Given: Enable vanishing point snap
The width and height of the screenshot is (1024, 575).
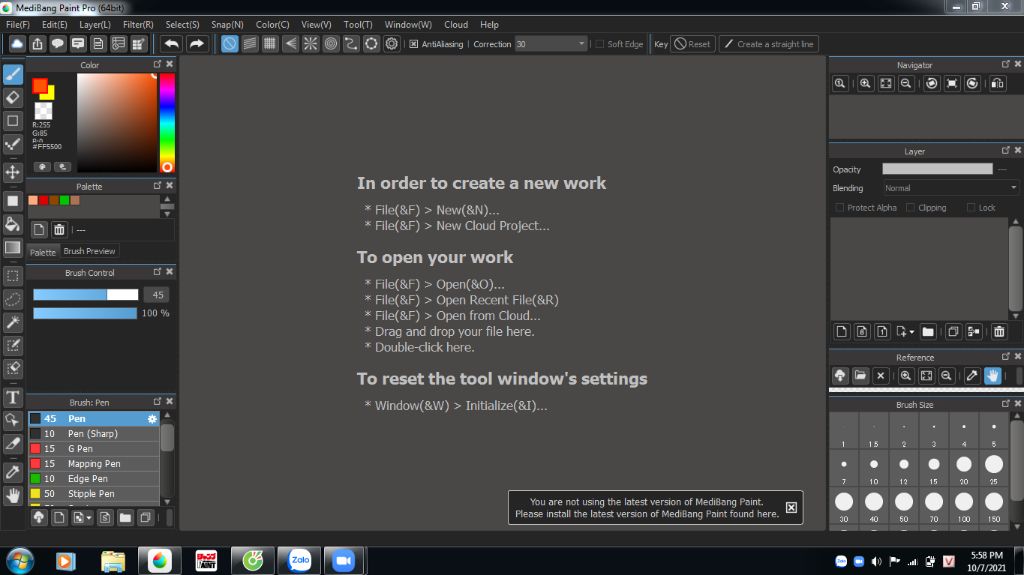Looking at the screenshot, I should [x=290, y=44].
